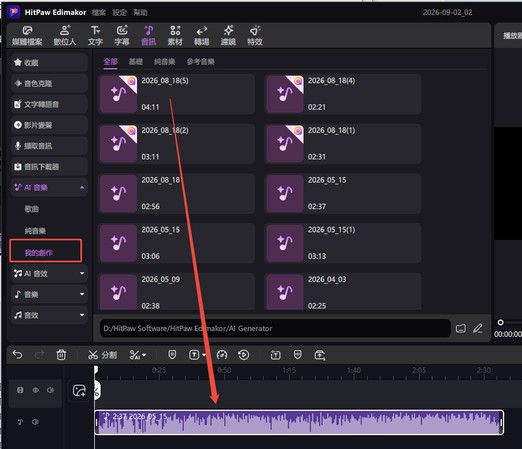Open the 檔案 file menu

pyautogui.click(x=99, y=13)
